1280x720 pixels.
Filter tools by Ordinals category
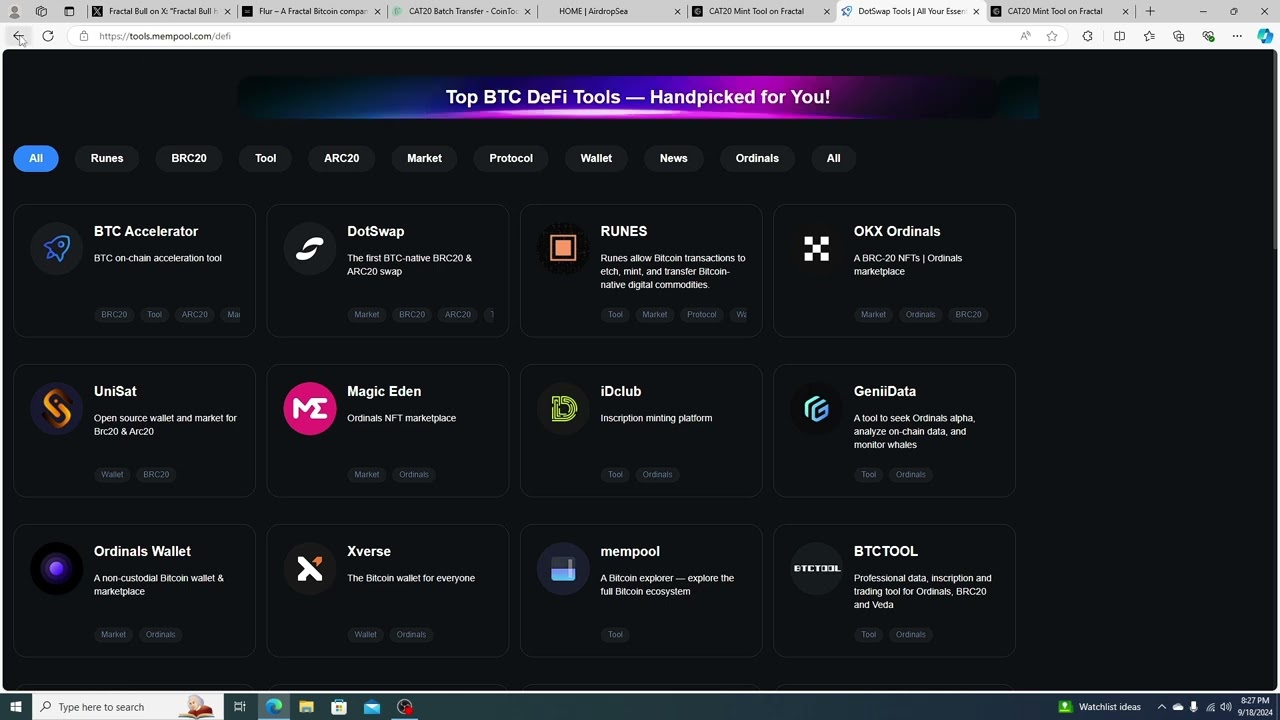pyautogui.click(x=757, y=158)
